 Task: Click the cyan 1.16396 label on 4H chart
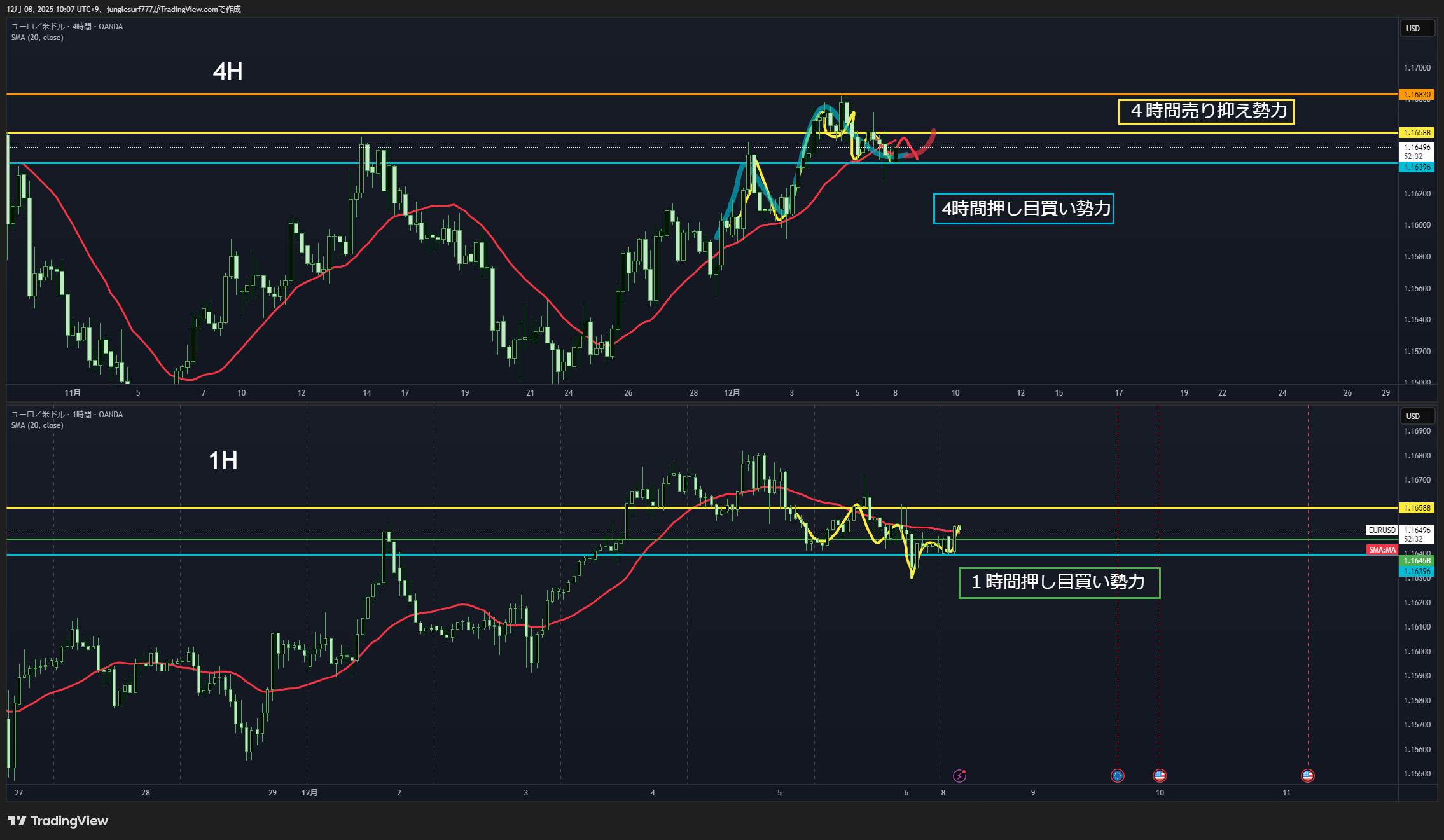(1417, 167)
